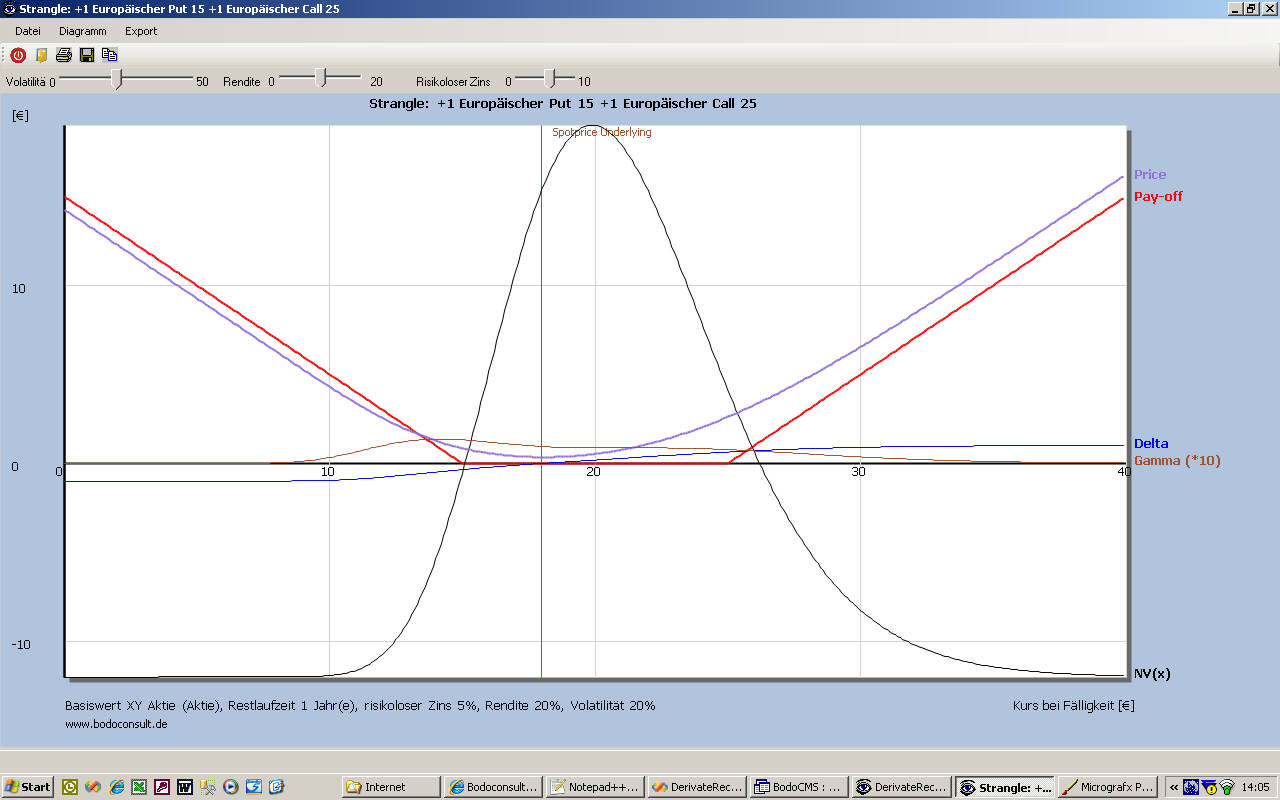Click the Windows Start button
1280x800 pixels.
28,787
